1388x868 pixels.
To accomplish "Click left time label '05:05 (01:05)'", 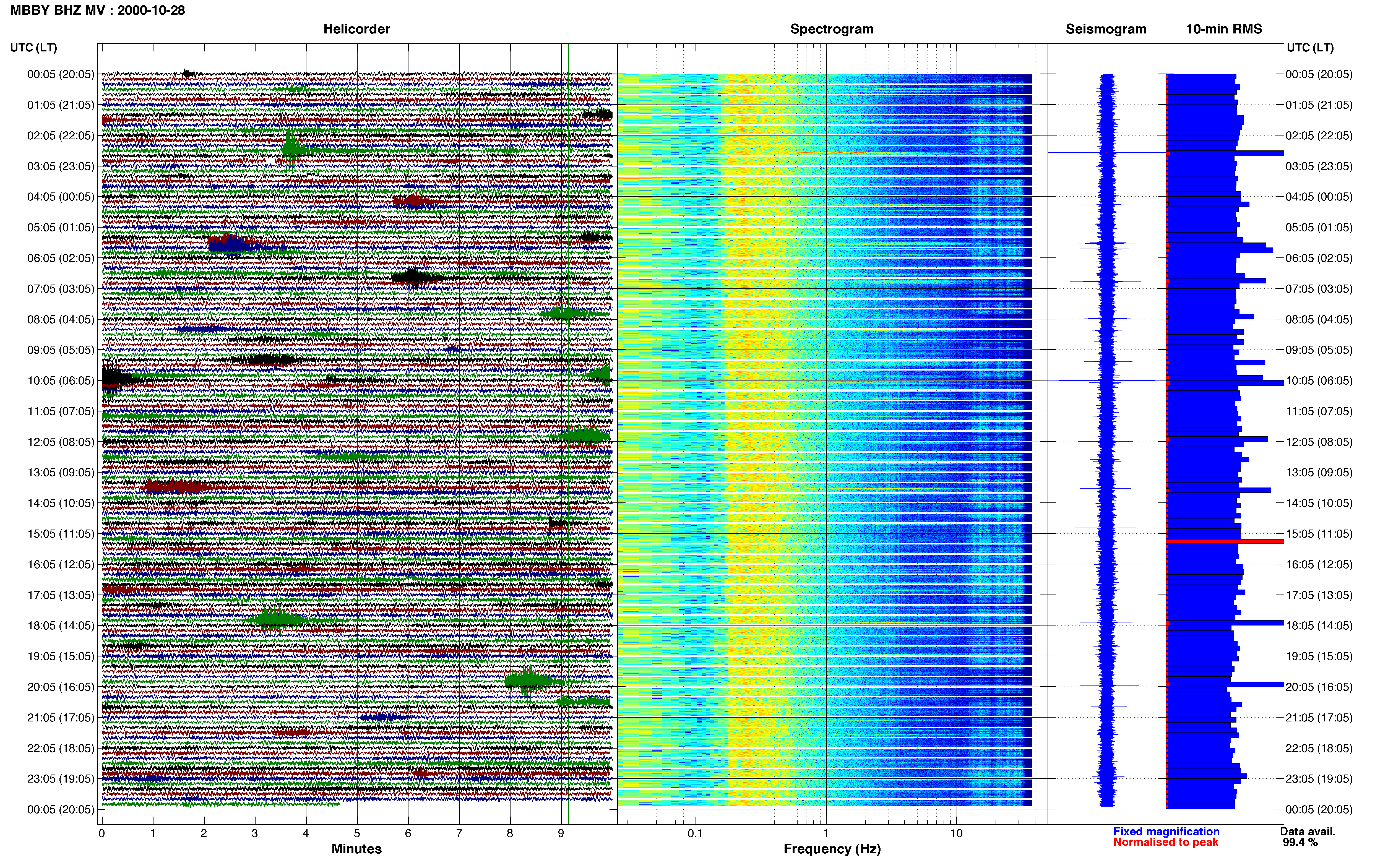I will pos(60,227).
